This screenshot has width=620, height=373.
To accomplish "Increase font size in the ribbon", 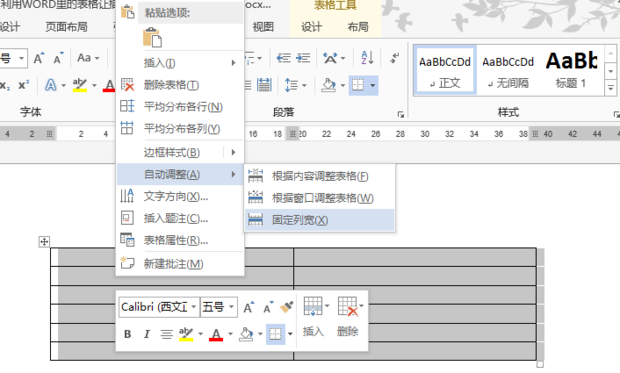I will [39, 59].
